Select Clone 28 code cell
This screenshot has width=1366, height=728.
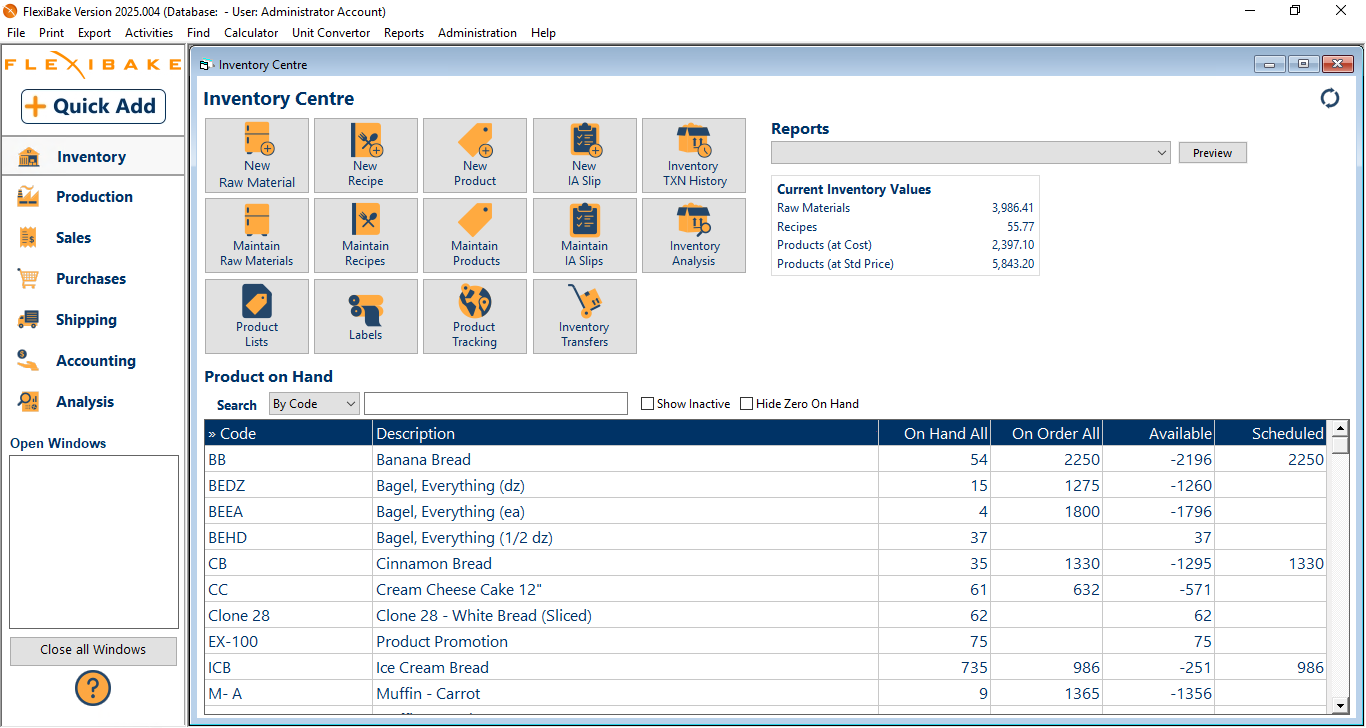pyautogui.click(x=289, y=616)
